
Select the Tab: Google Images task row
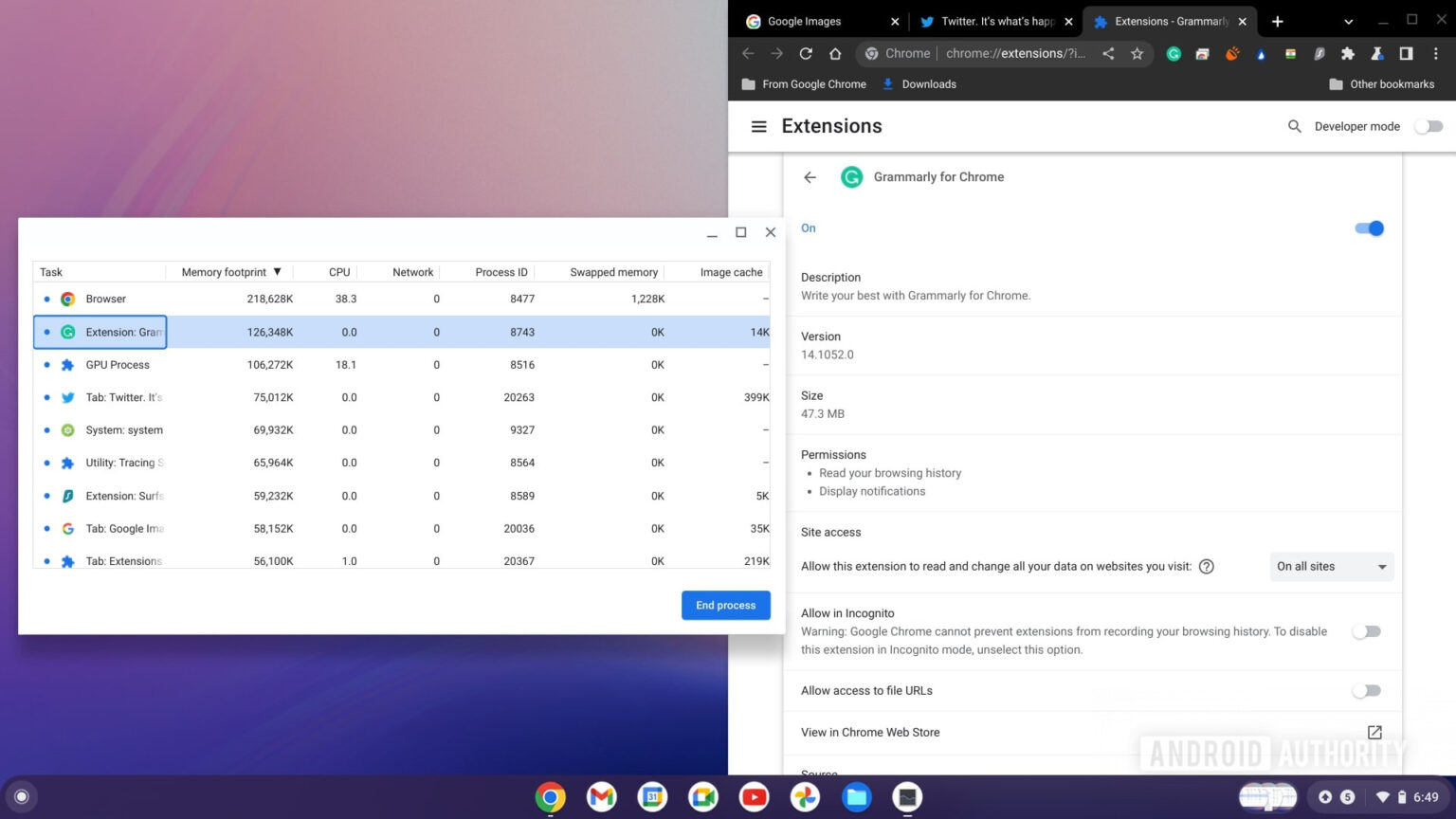tap(402, 529)
